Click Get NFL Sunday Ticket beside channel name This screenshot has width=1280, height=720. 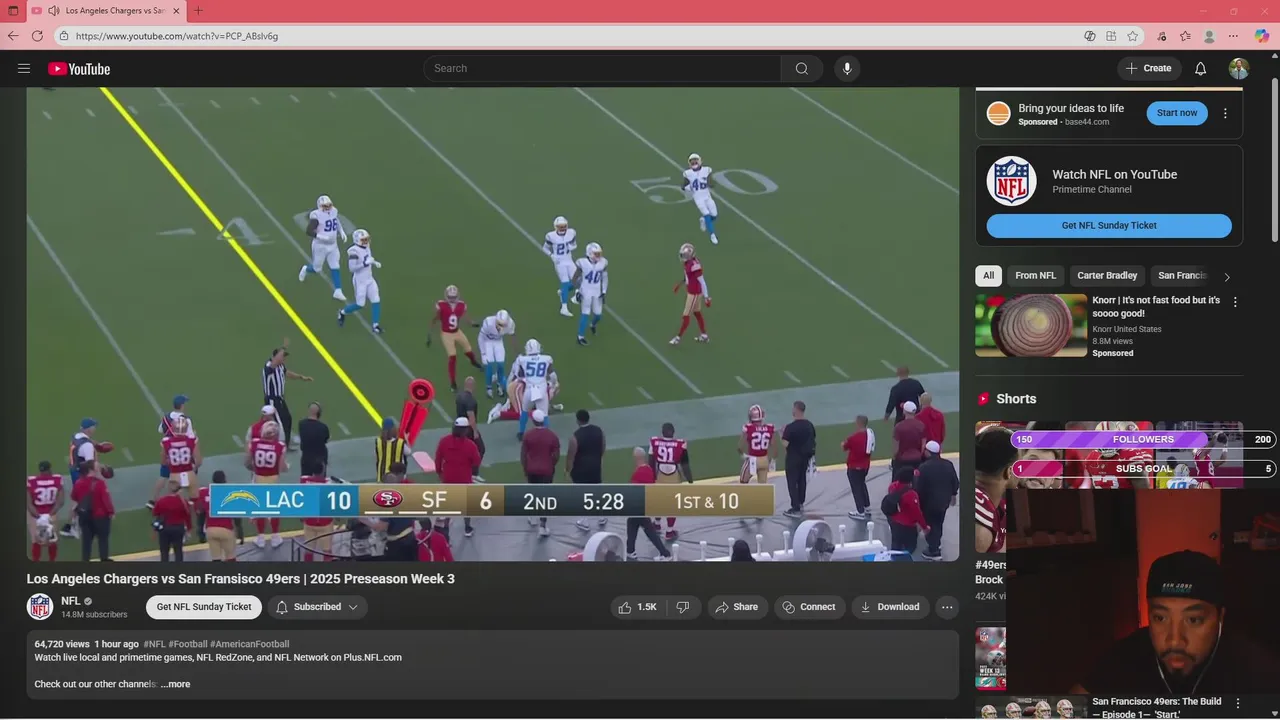(204, 607)
